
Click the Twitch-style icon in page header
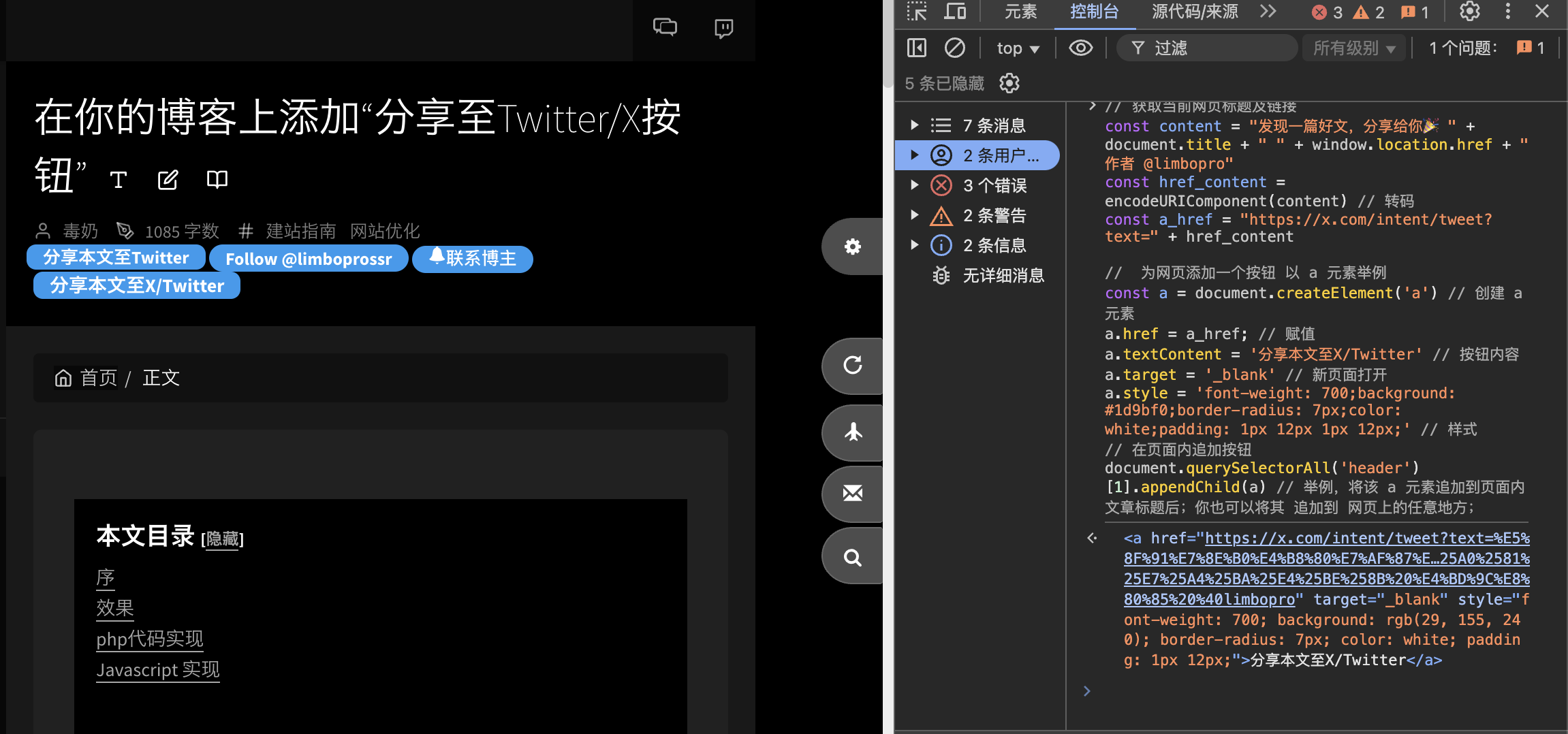[723, 28]
